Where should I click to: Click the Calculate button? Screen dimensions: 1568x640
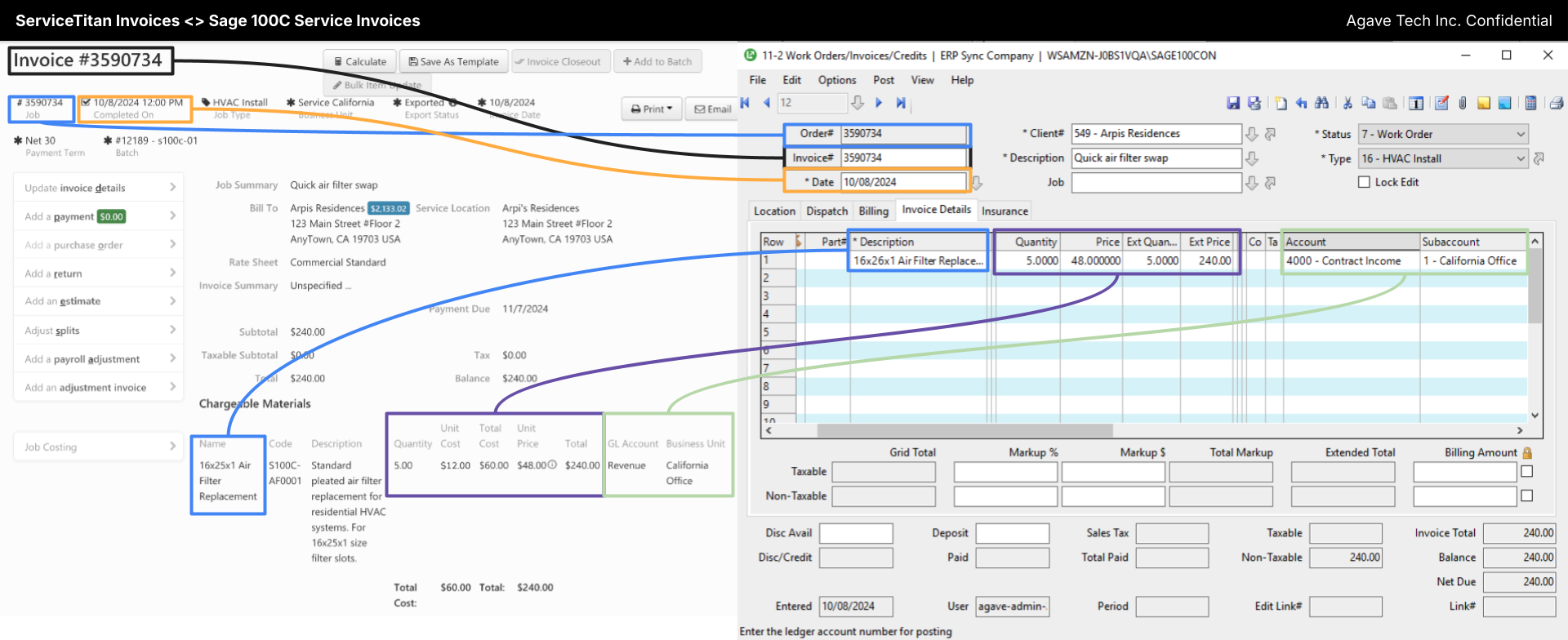click(x=360, y=61)
